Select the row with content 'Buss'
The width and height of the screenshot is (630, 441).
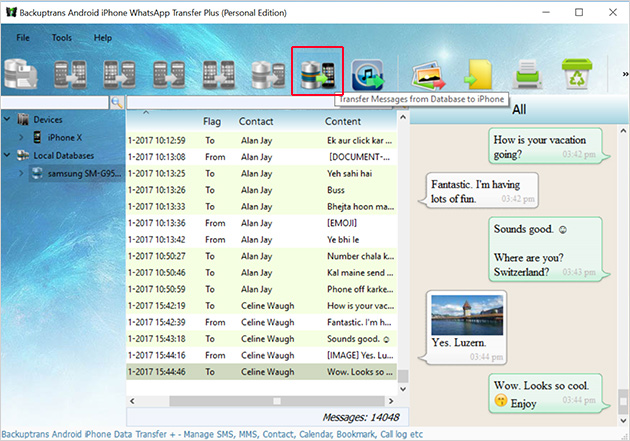pyautogui.click(x=262, y=190)
